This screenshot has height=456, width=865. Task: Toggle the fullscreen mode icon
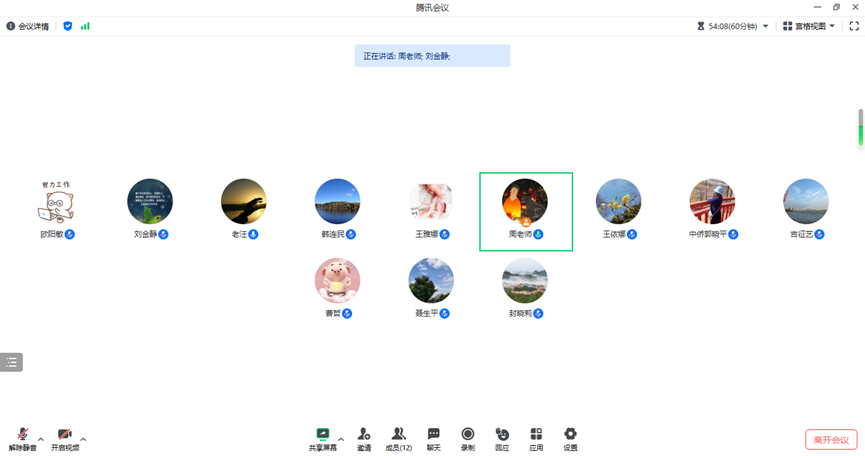(x=854, y=26)
